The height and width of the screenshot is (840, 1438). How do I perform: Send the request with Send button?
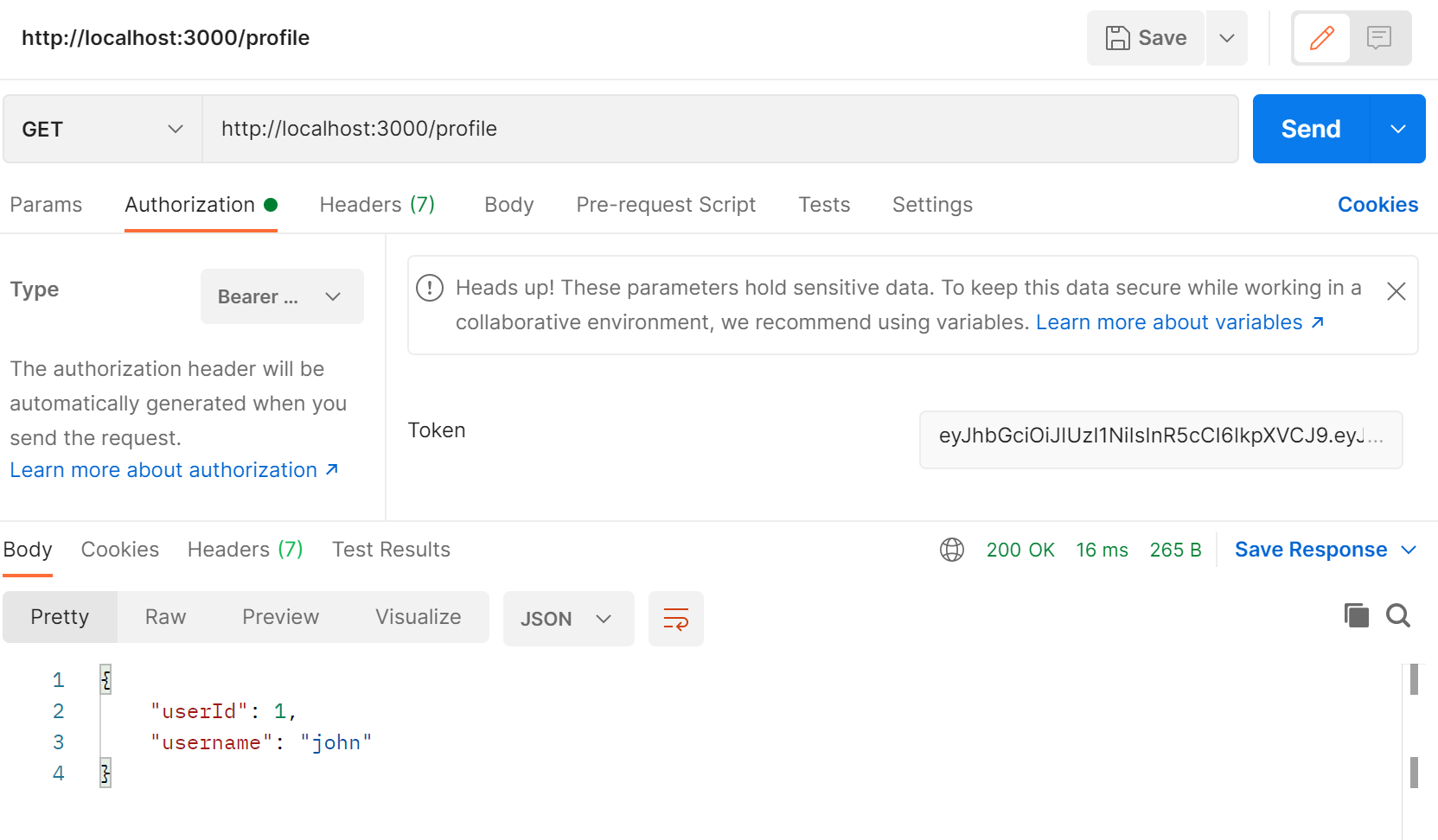1311,129
